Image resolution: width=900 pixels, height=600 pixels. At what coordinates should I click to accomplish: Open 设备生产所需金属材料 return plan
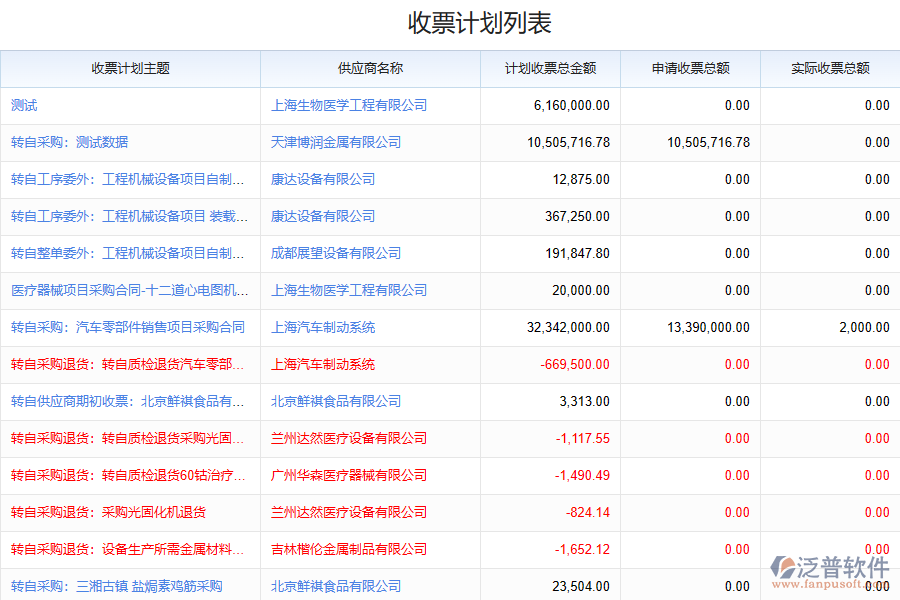pos(128,549)
